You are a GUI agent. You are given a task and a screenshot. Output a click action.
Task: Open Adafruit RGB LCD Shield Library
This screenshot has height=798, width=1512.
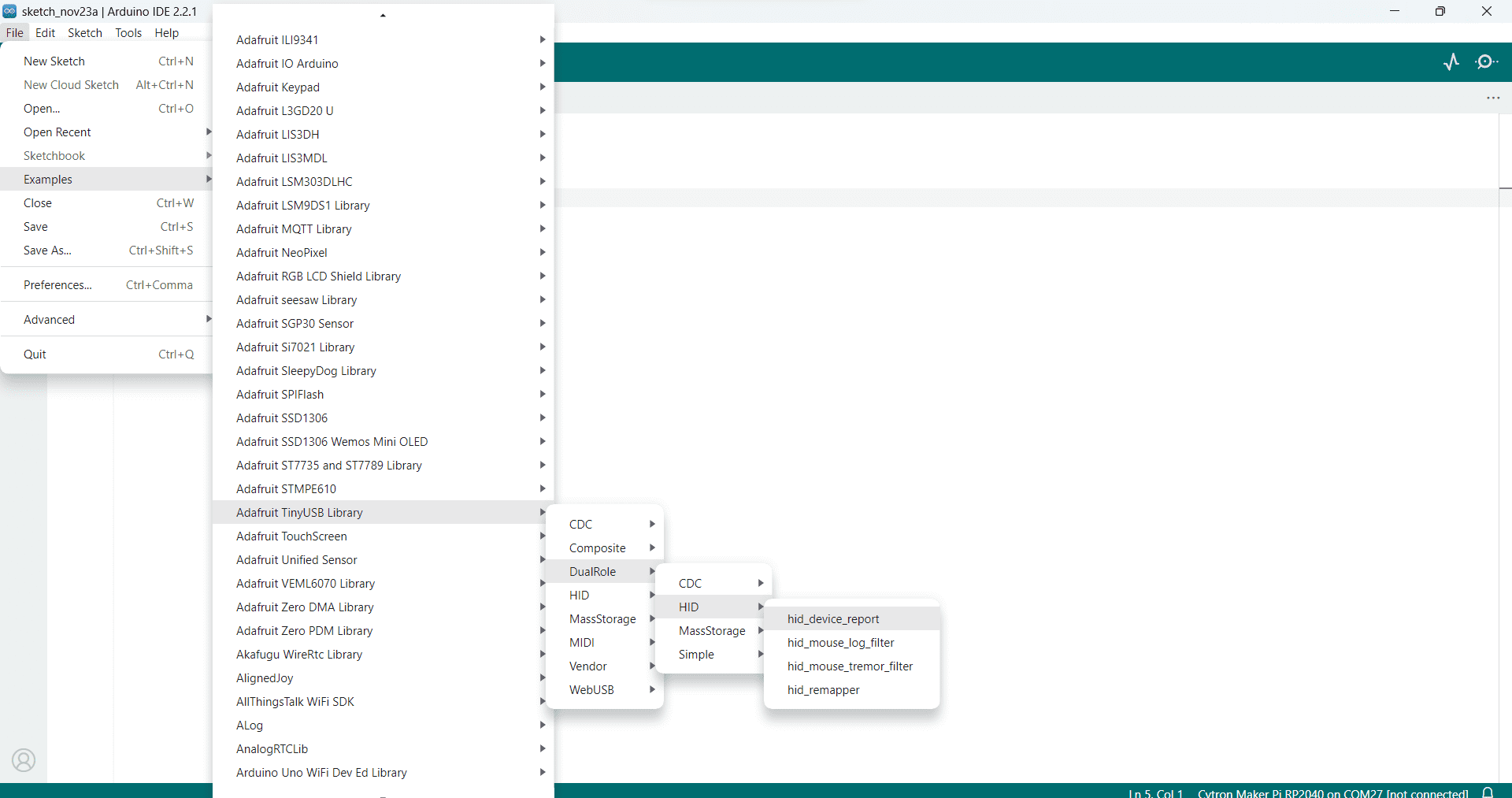[x=384, y=277]
